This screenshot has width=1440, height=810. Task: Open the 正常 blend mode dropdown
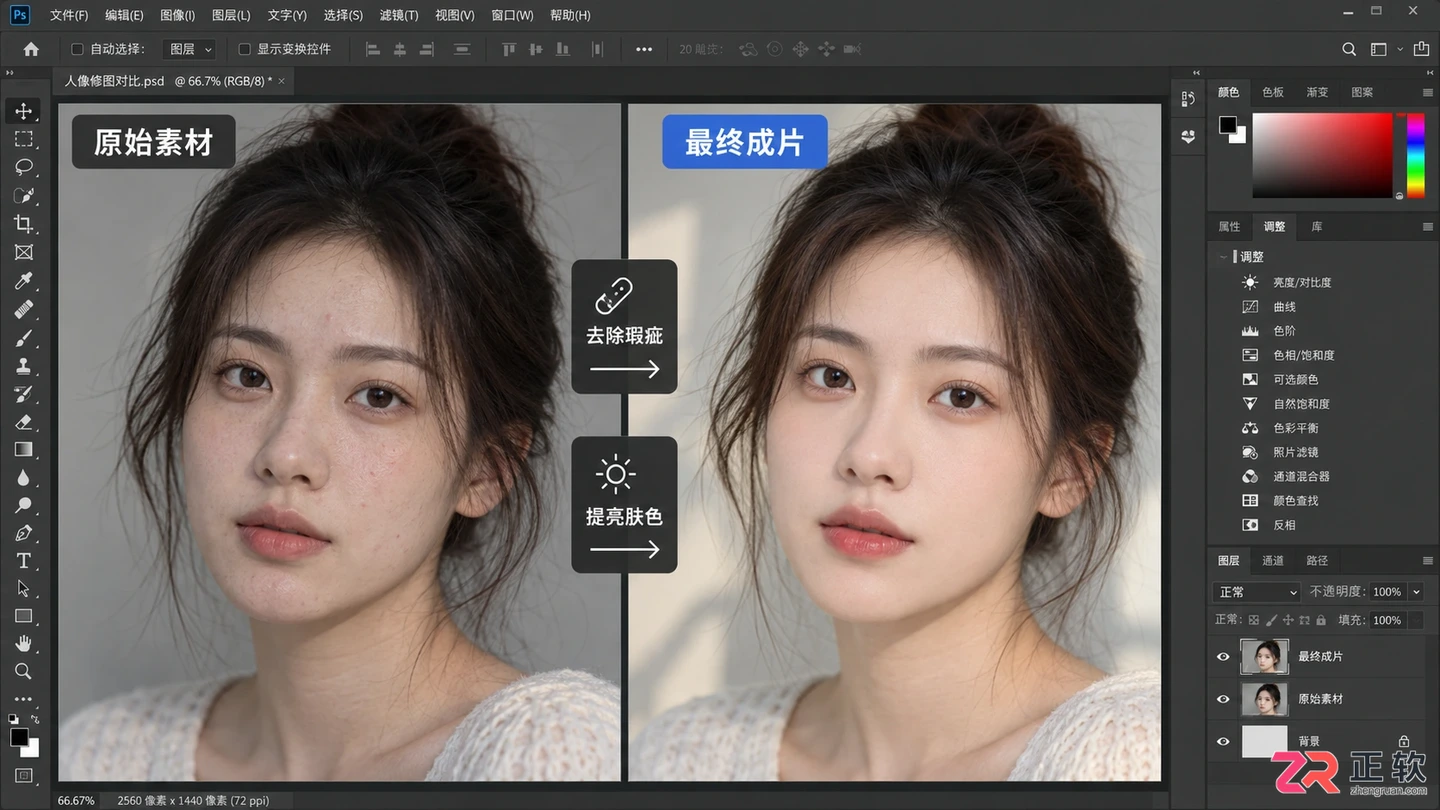[1256, 592]
